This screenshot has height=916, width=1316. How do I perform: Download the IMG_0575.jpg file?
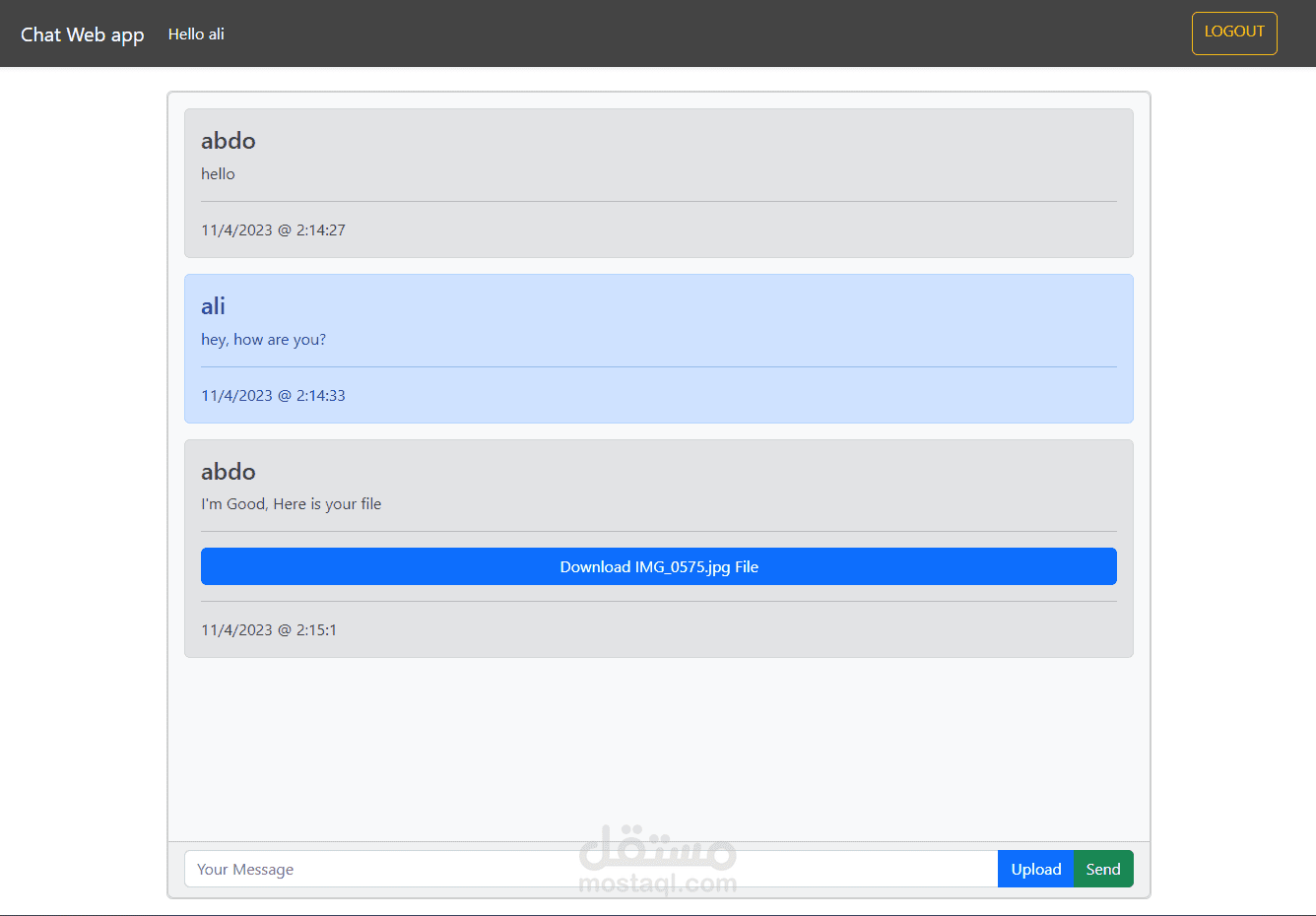pyautogui.click(x=659, y=566)
